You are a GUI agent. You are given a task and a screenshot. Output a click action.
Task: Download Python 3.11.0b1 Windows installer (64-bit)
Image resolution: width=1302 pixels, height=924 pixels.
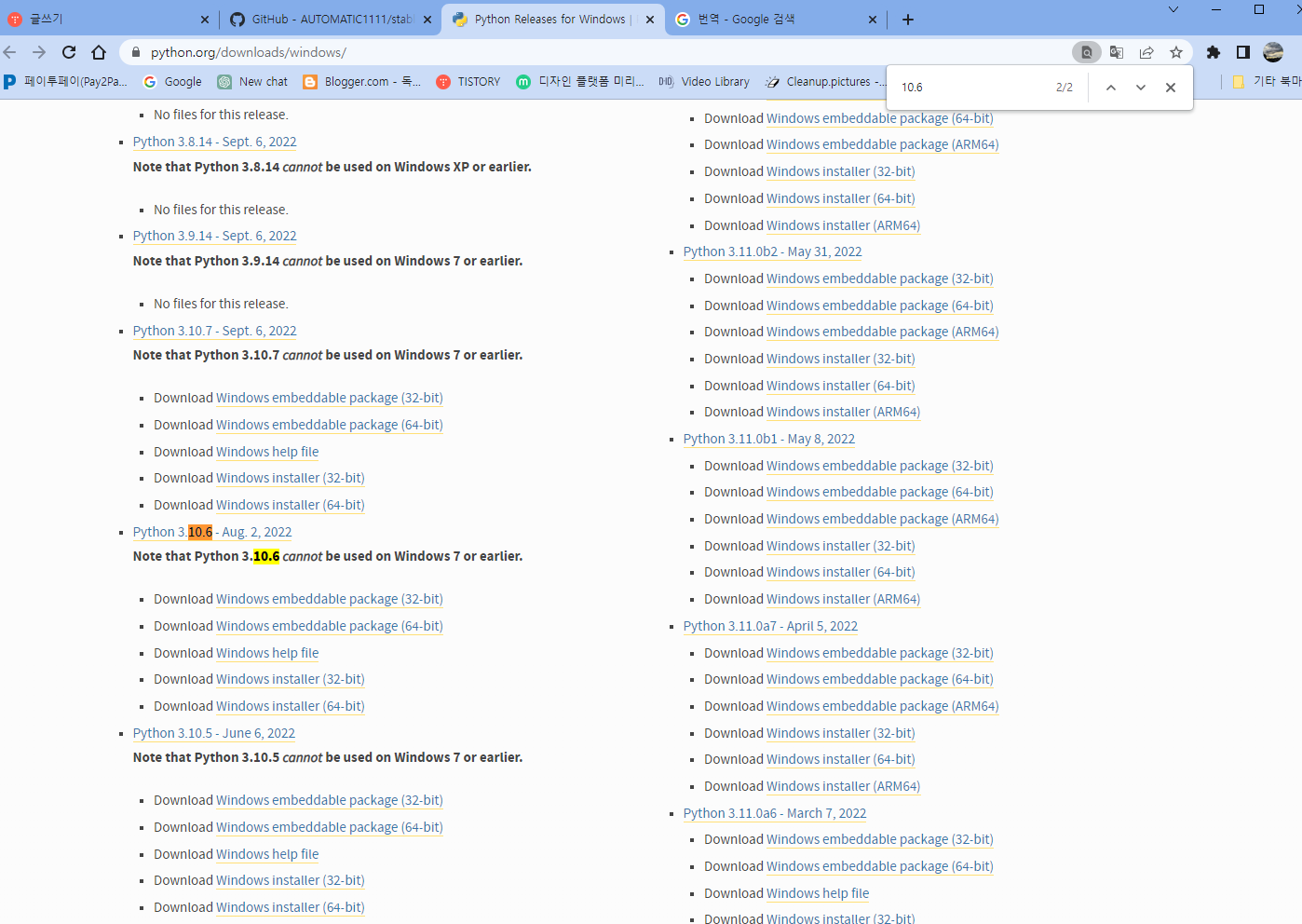(841, 572)
